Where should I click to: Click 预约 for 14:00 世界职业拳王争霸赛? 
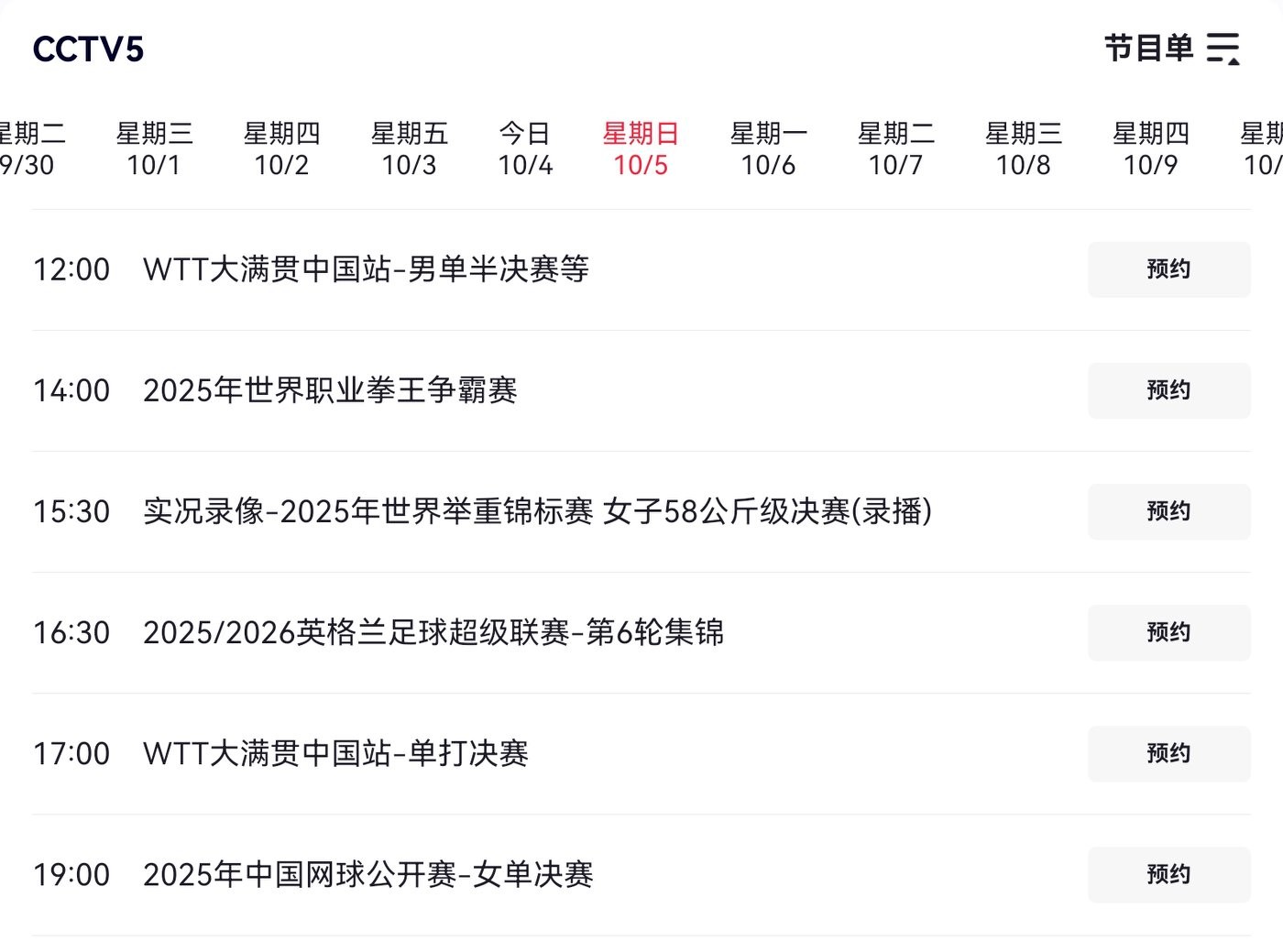pyautogui.click(x=1168, y=390)
